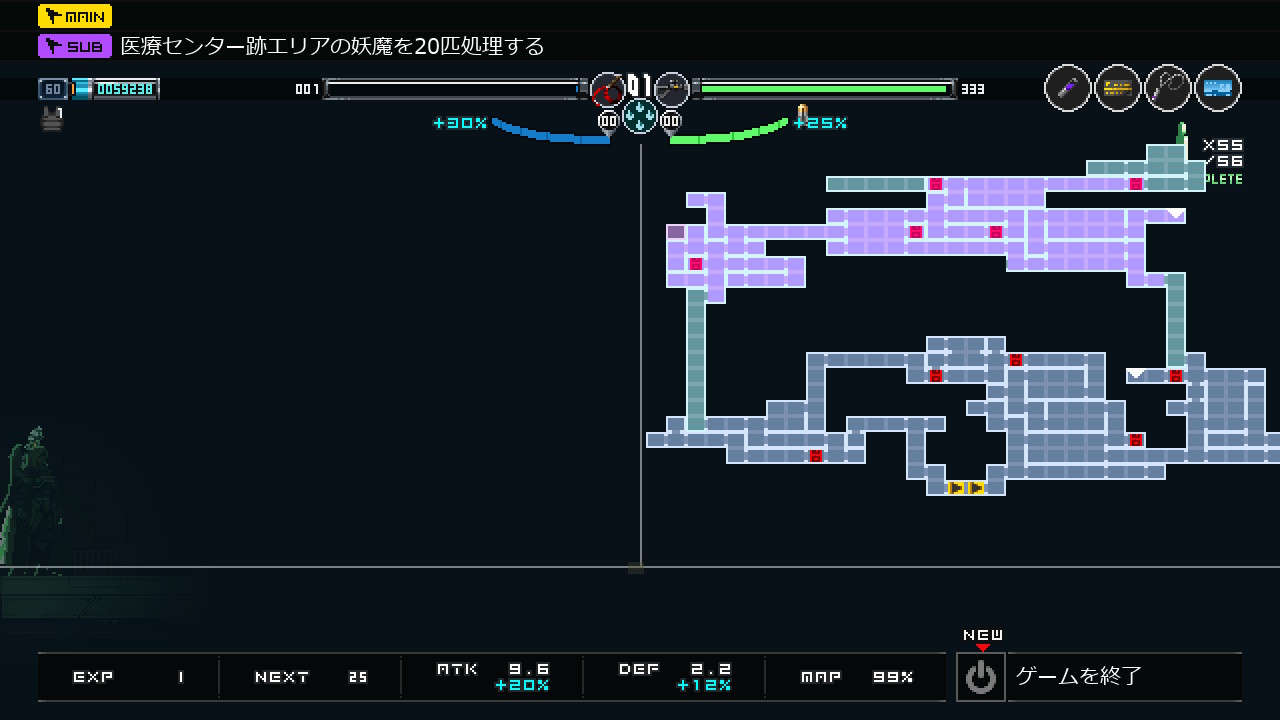1280x720 pixels.
Task: Click the dark purple current-room square
Action: [676, 232]
